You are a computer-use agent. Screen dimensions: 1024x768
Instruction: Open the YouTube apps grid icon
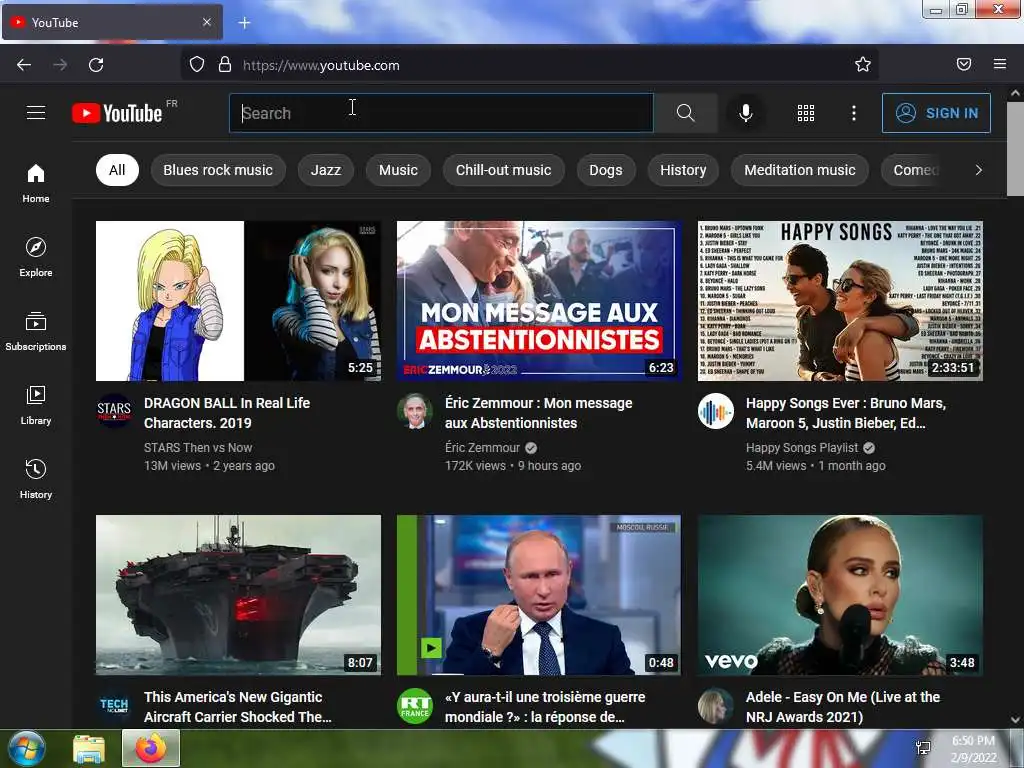[x=806, y=113]
